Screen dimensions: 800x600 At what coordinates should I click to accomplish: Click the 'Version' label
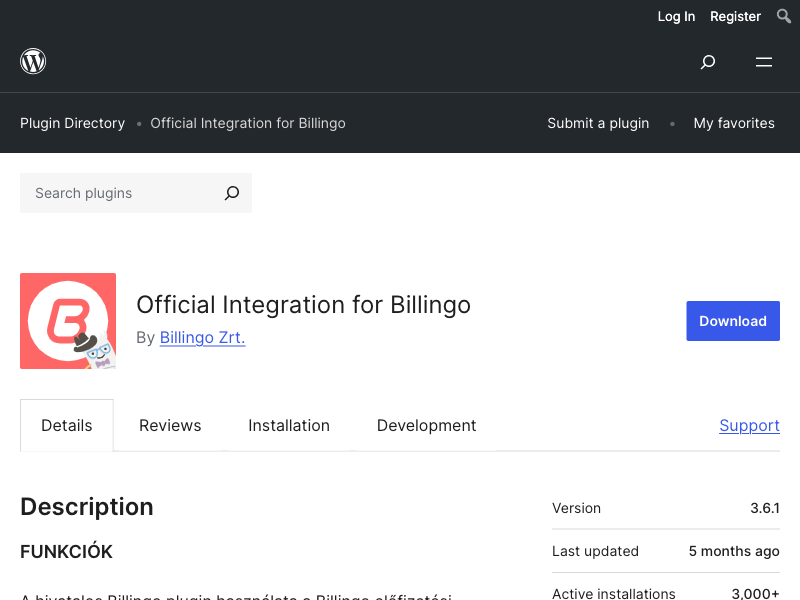point(577,508)
